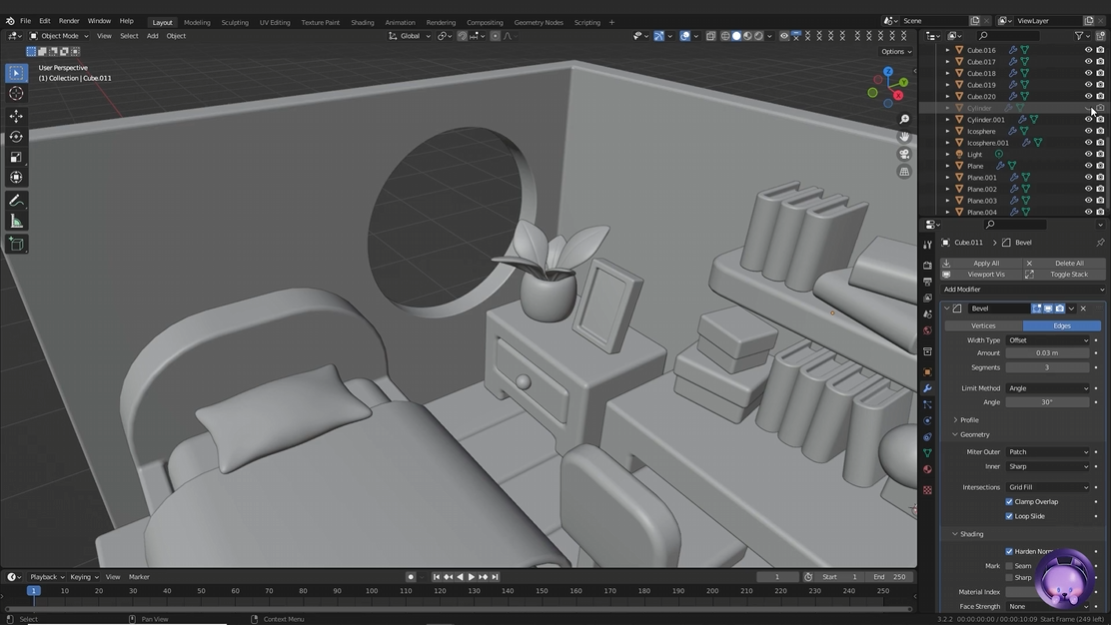Screen dimensions: 1111x625
Task: Toggle Loop Slide checkbox
Action: pyautogui.click(x=1009, y=516)
